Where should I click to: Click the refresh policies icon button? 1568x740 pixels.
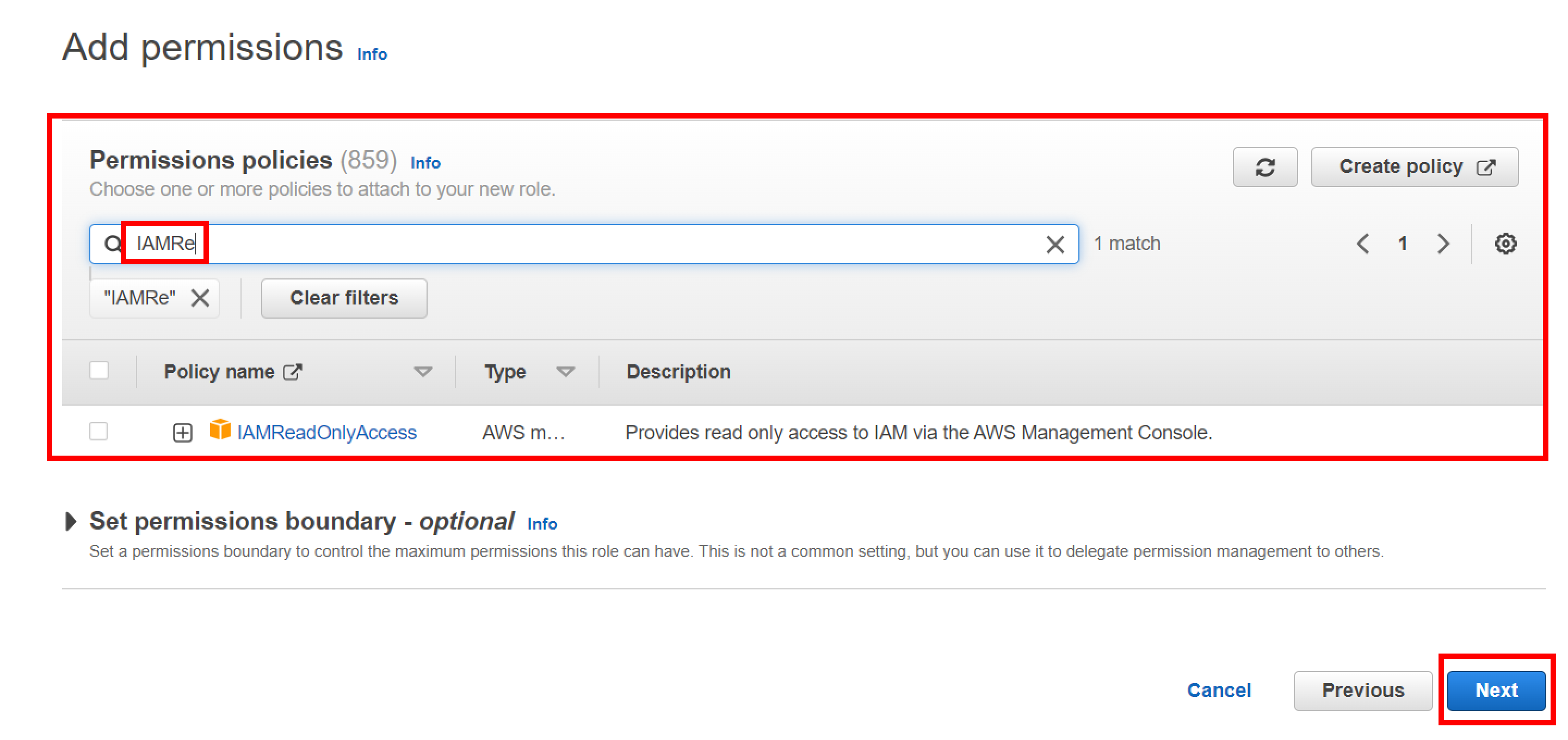[1264, 167]
